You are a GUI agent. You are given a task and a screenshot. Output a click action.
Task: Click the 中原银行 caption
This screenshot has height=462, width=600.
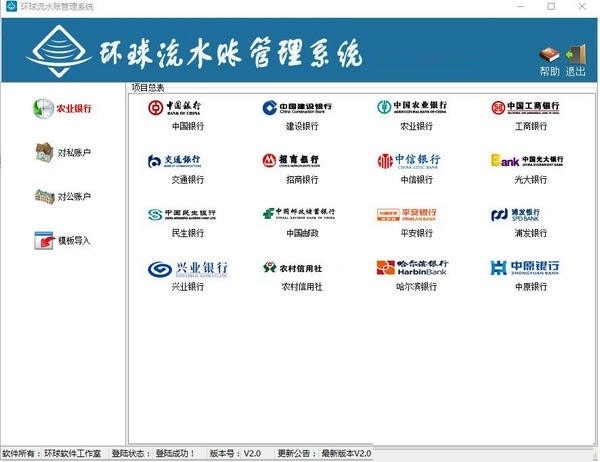pyautogui.click(x=531, y=287)
